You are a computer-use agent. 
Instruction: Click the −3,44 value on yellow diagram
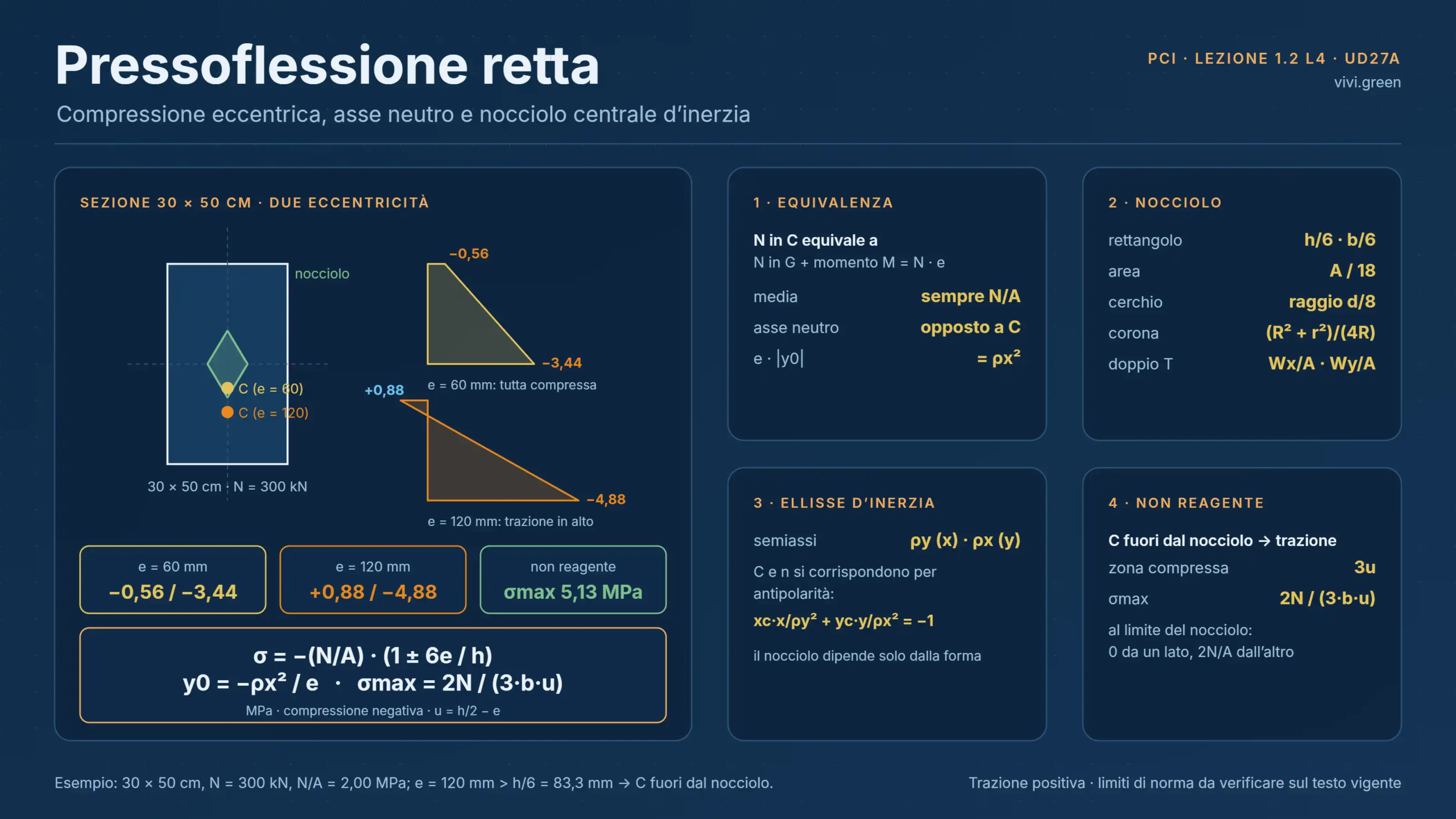pyautogui.click(x=562, y=363)
